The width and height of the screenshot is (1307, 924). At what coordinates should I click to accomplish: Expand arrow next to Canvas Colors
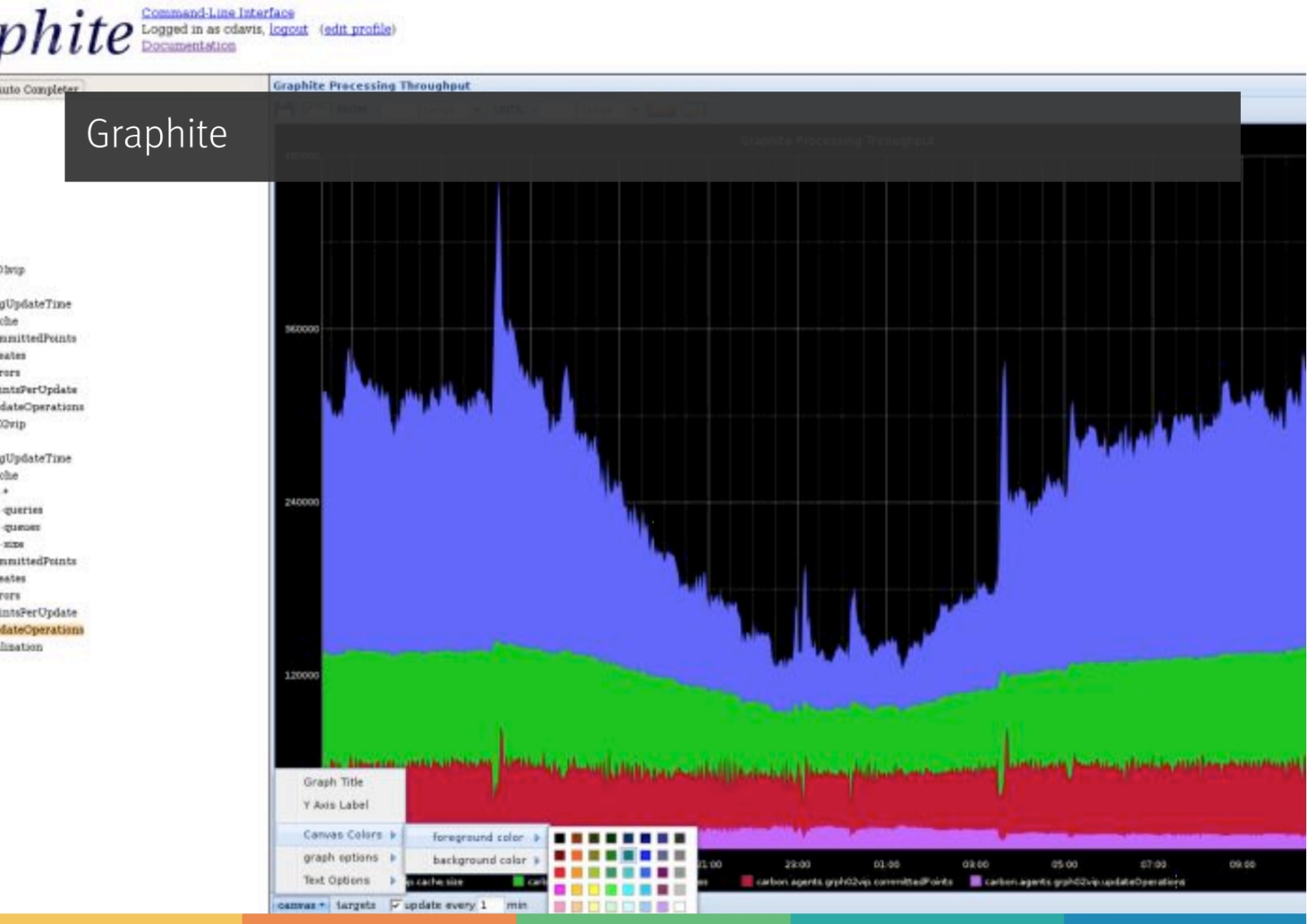(x=393, y=835)
